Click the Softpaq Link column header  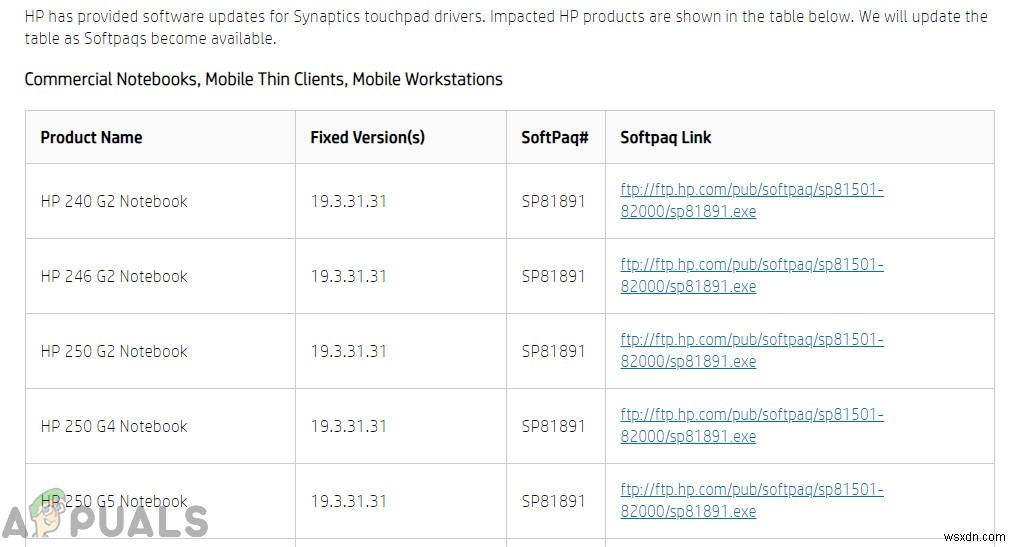click(665, 137)
